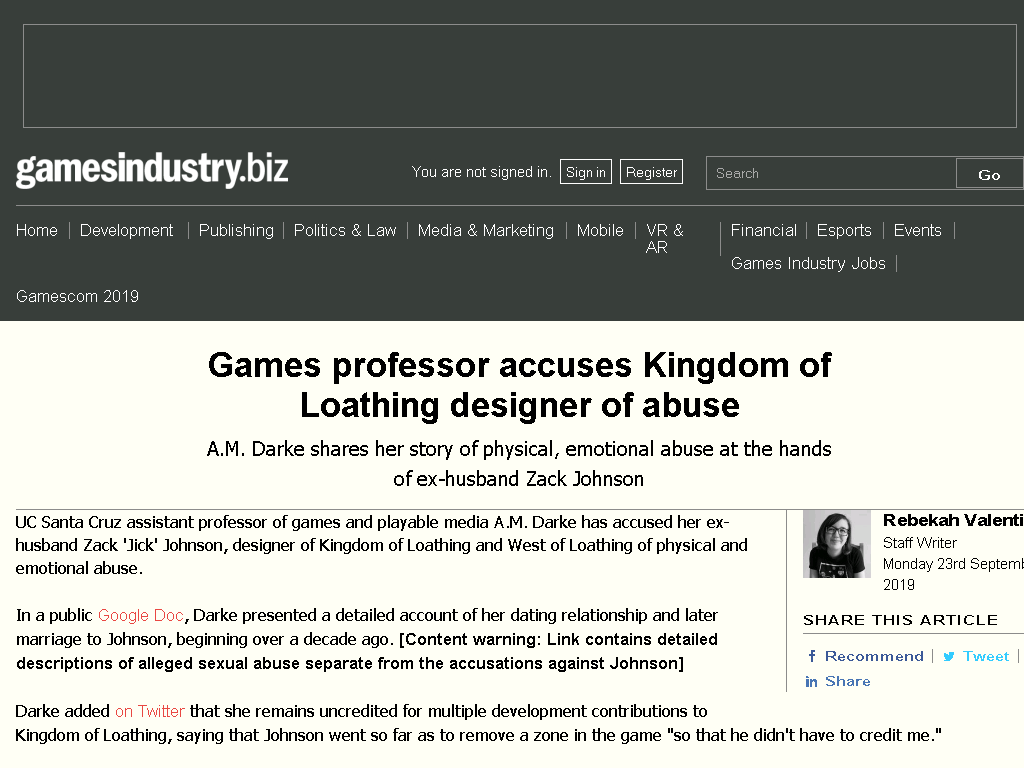Click the 'Staff Writer' text
The image size is (1024, 768).
[920, 543]
